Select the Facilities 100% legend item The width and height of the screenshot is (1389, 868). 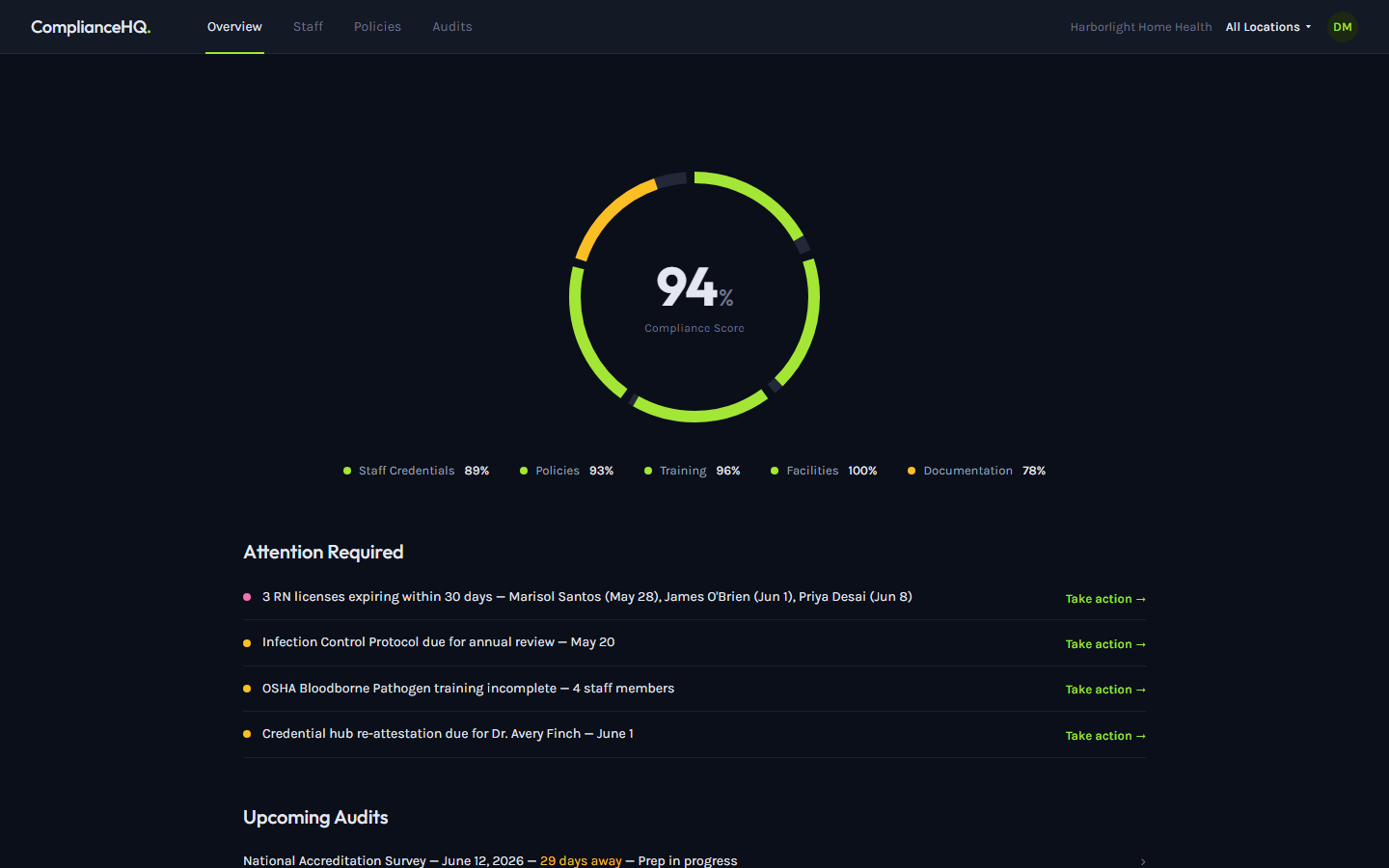[824, 471]
